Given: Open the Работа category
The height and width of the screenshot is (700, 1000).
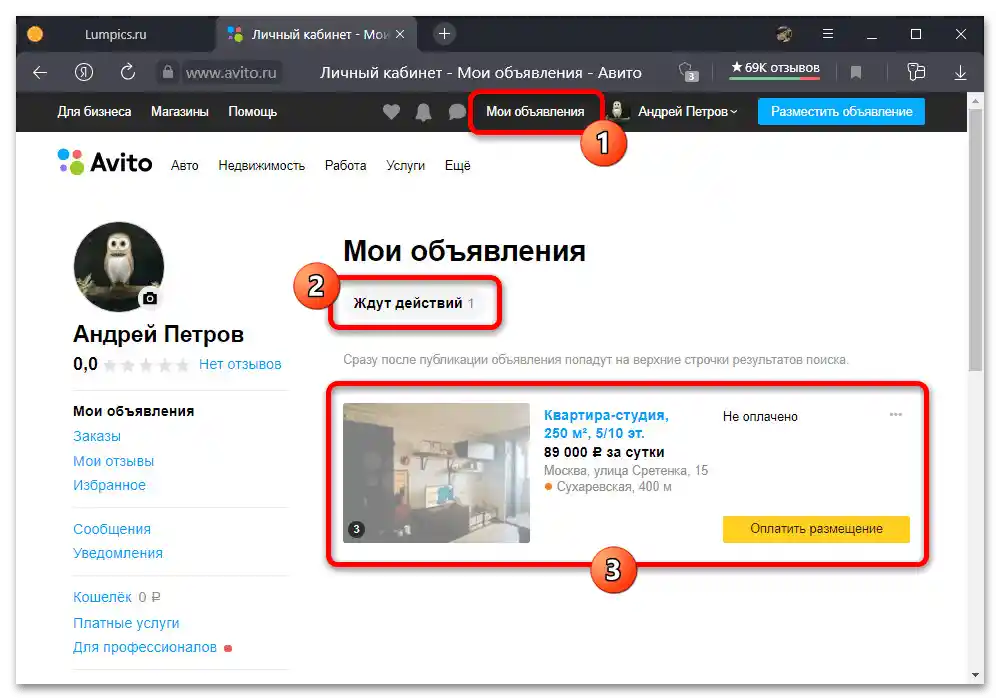Looking at the screenshot, I should click(x=345, y=166).
